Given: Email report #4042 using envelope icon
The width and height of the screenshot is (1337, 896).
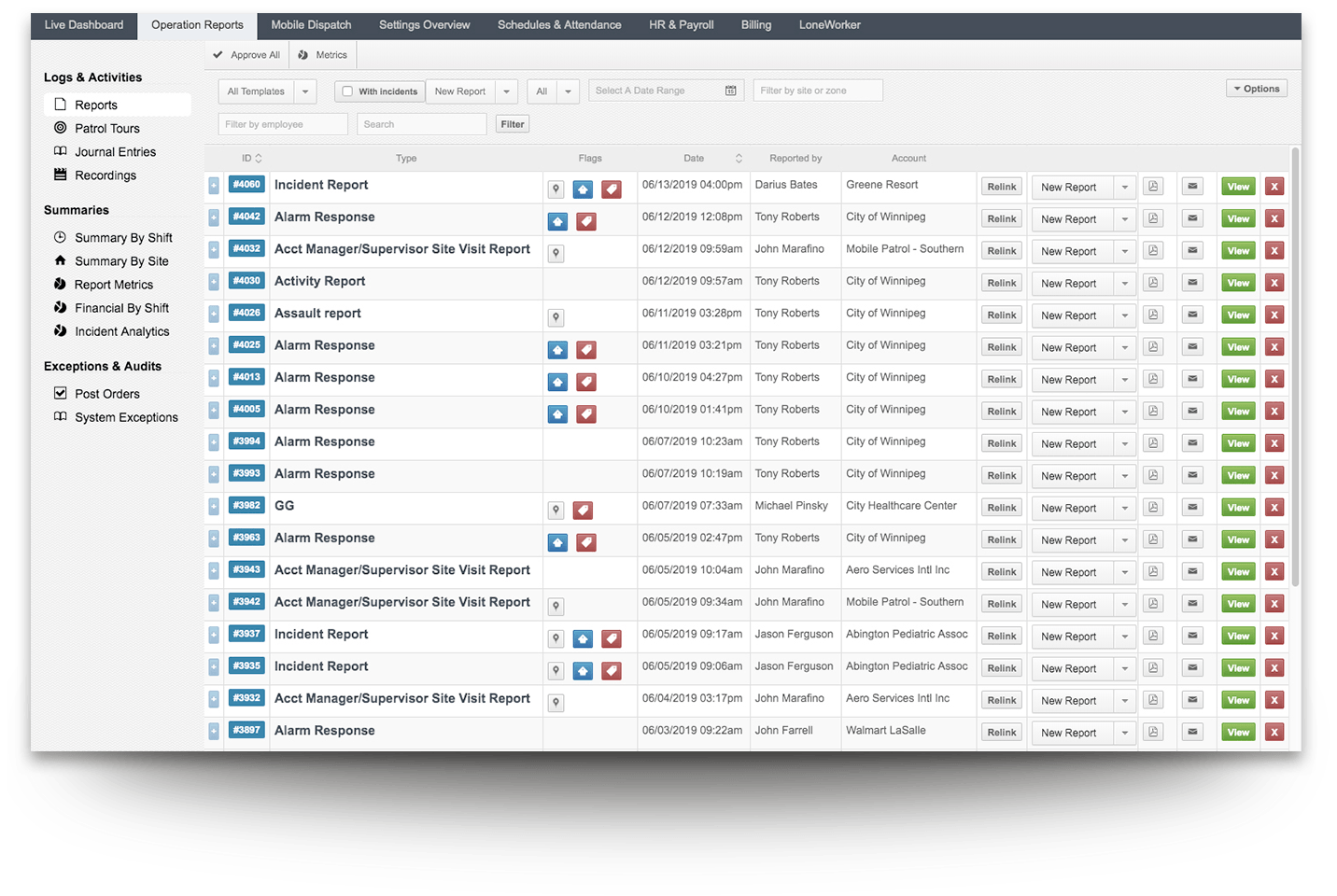Looking at the screenshot, I should coord(1192,218).
